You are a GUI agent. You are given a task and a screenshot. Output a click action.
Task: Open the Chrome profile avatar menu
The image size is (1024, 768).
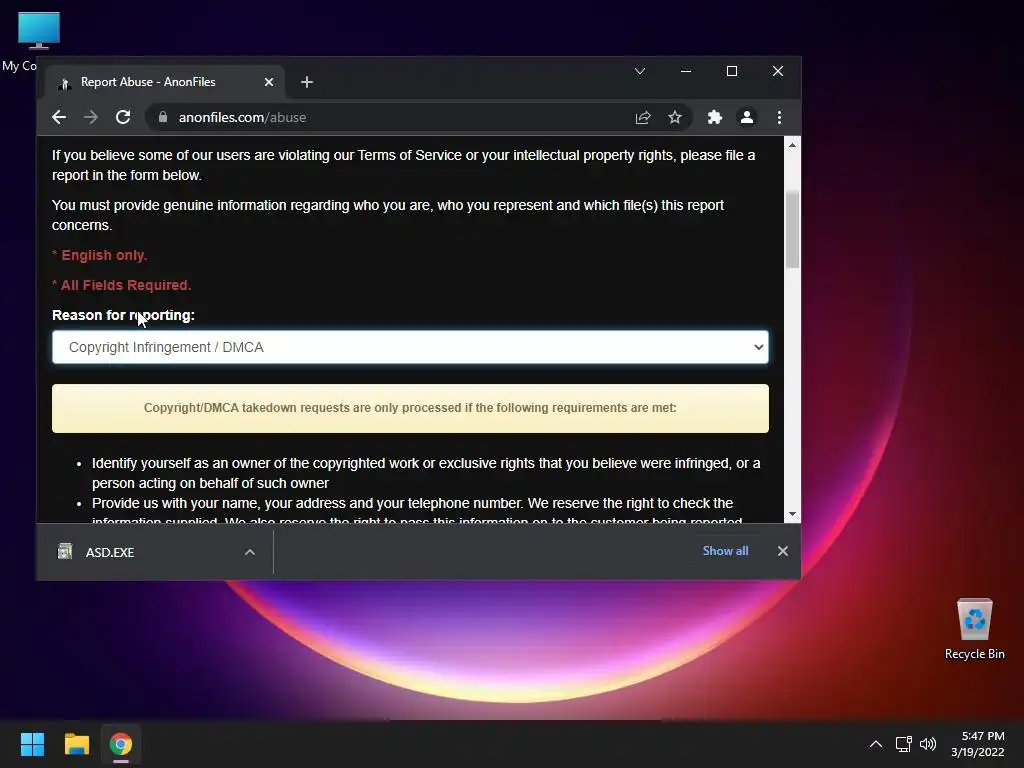[x=746, y=118]
